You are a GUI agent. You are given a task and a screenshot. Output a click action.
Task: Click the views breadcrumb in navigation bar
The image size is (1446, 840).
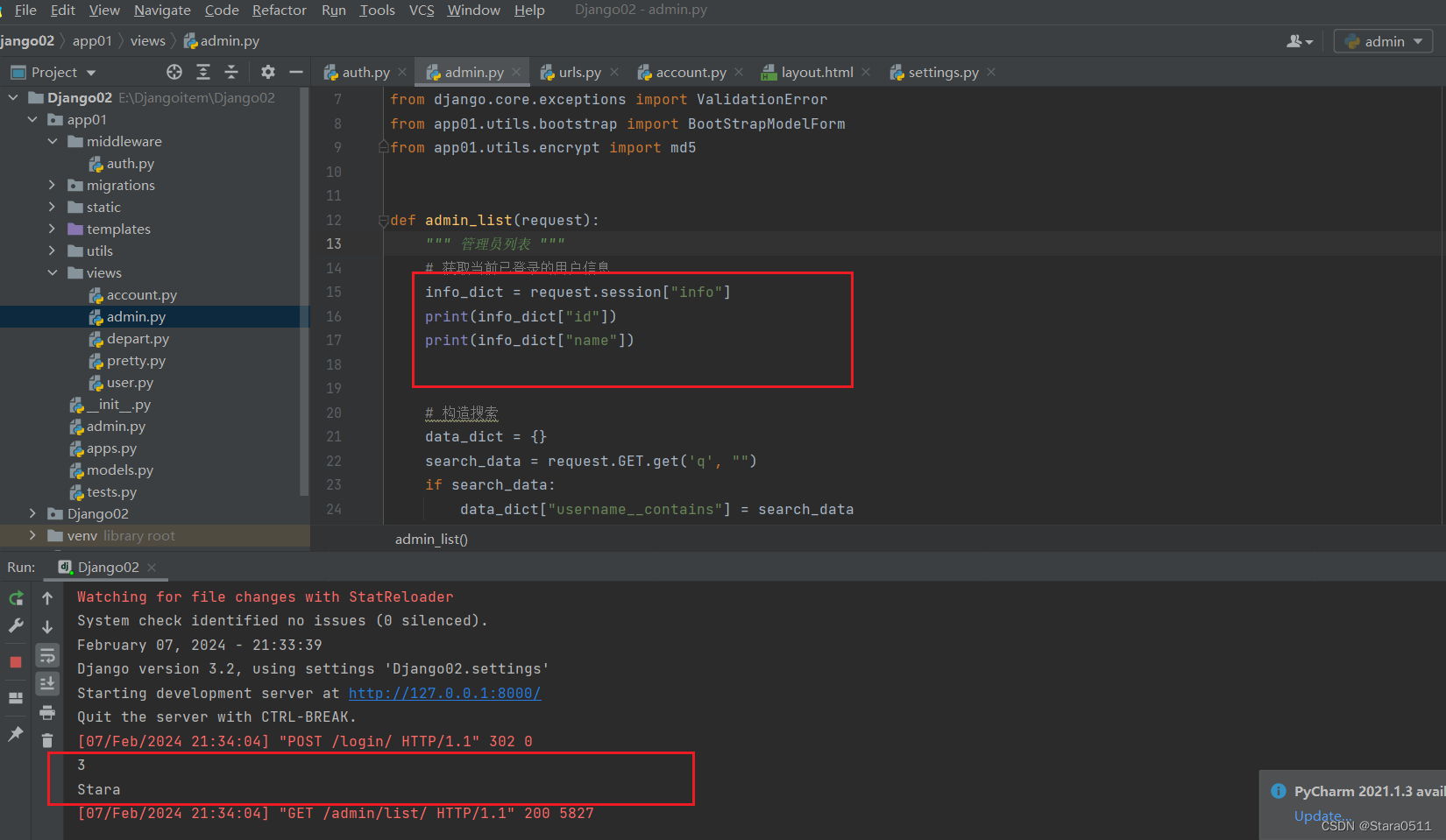(147, 40)
